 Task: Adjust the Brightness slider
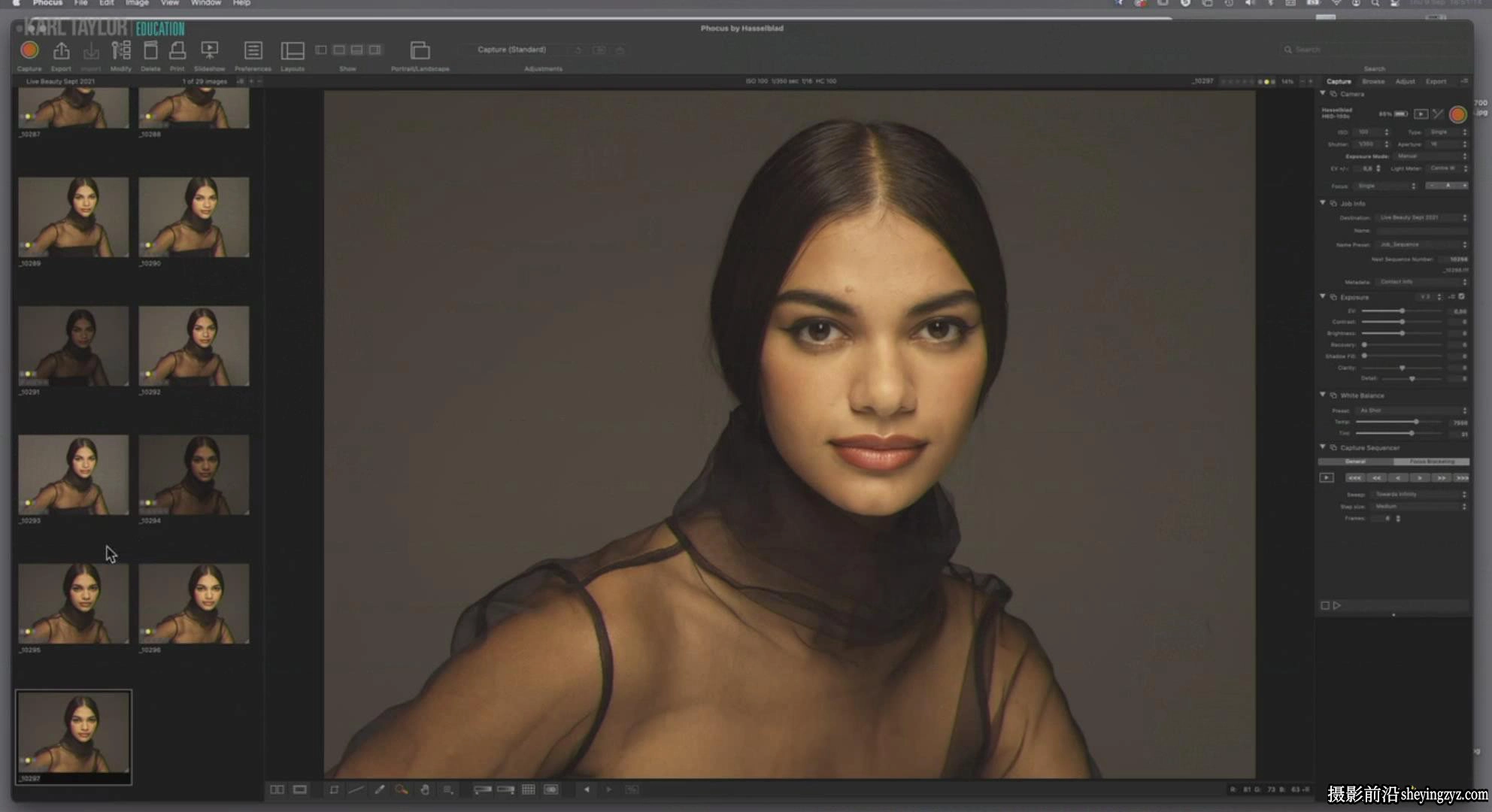(1402, 333)
